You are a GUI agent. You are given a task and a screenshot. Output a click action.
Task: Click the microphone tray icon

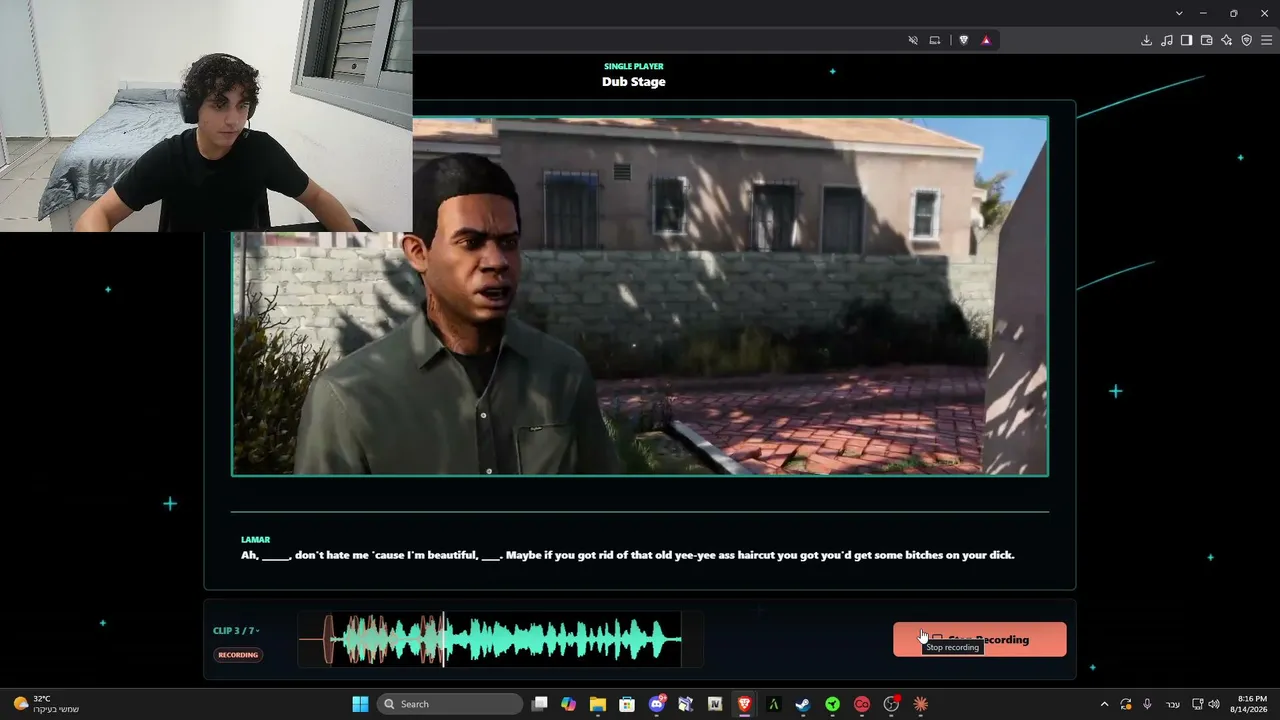(x=1147, y=704)
